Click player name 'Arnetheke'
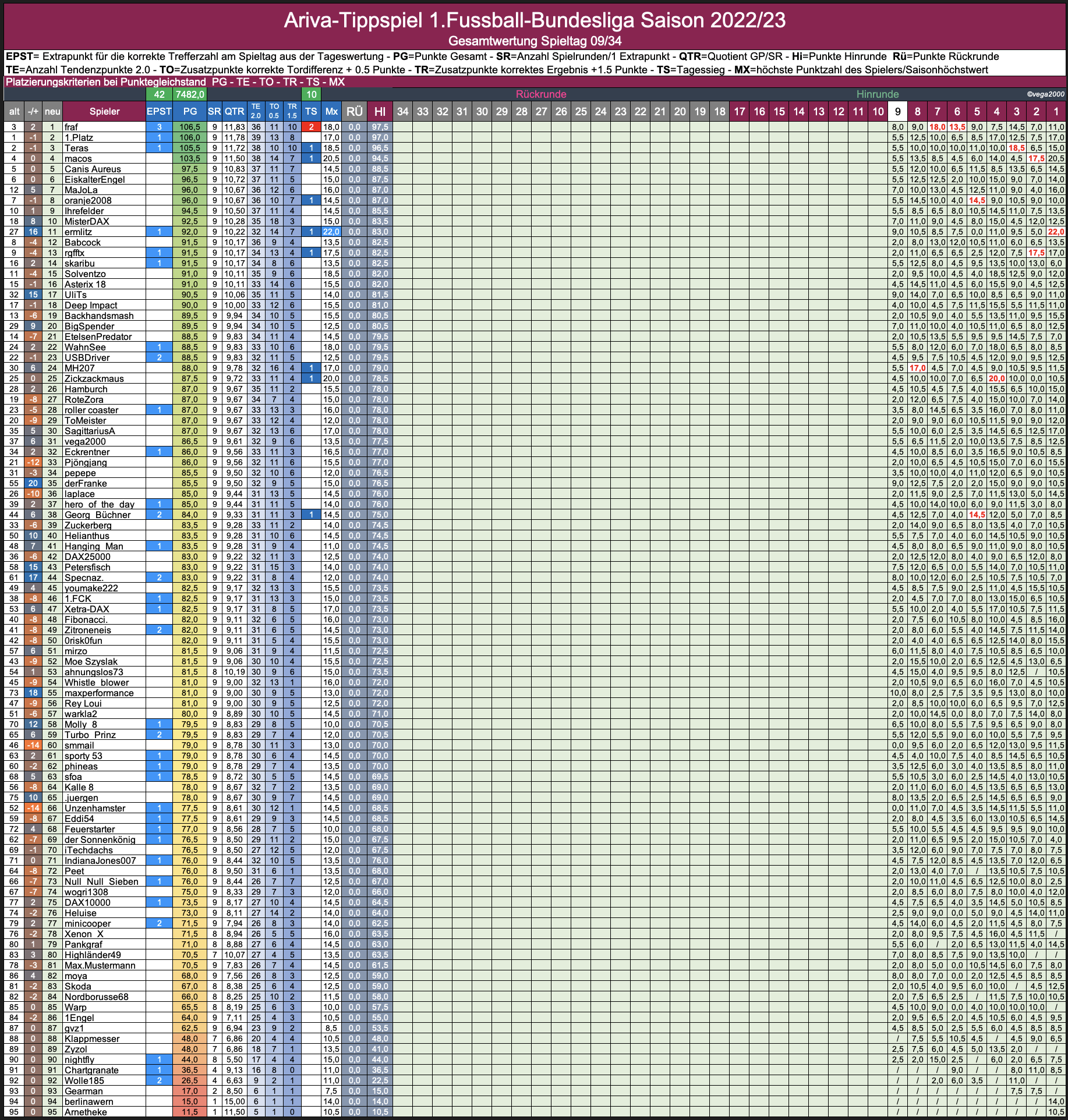The height and width of the screenshot is (1120, 1068). [x=86, y=1112]
